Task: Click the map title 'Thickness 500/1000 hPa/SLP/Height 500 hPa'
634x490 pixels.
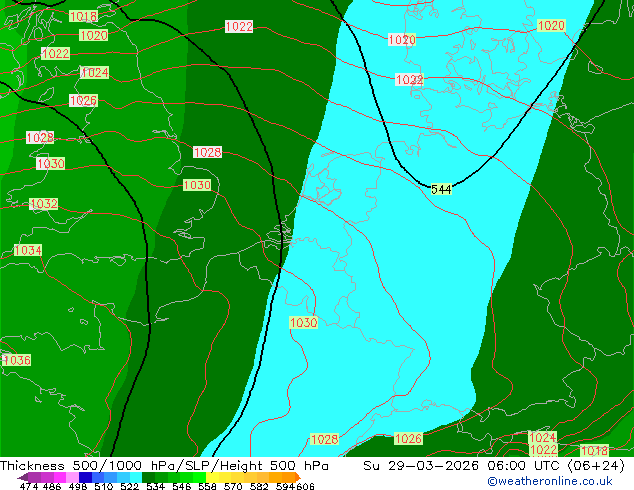Action: [x=164, y=465]
